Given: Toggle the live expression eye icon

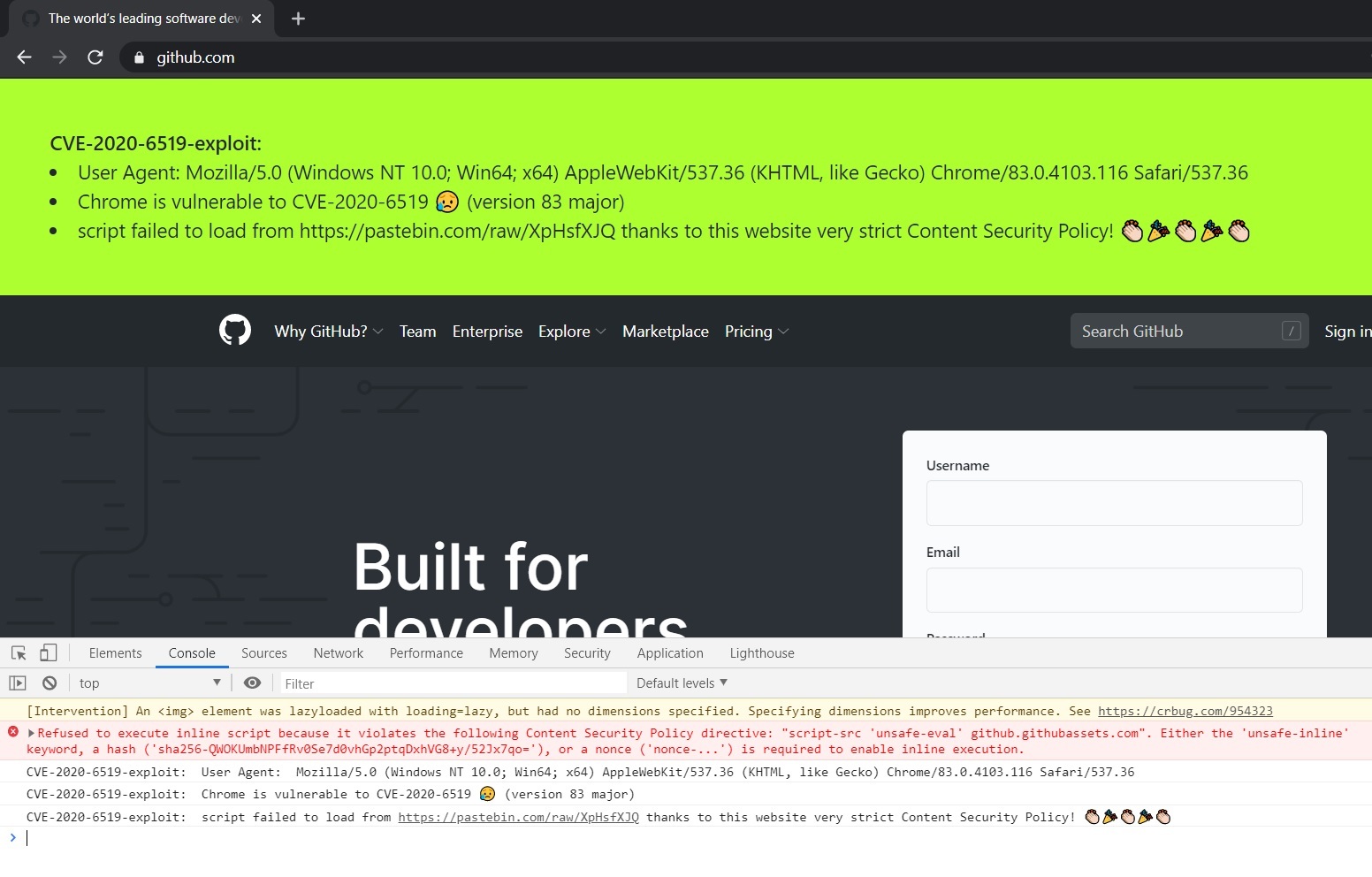Looking at the screenshot, I should (x=252, y=683).
